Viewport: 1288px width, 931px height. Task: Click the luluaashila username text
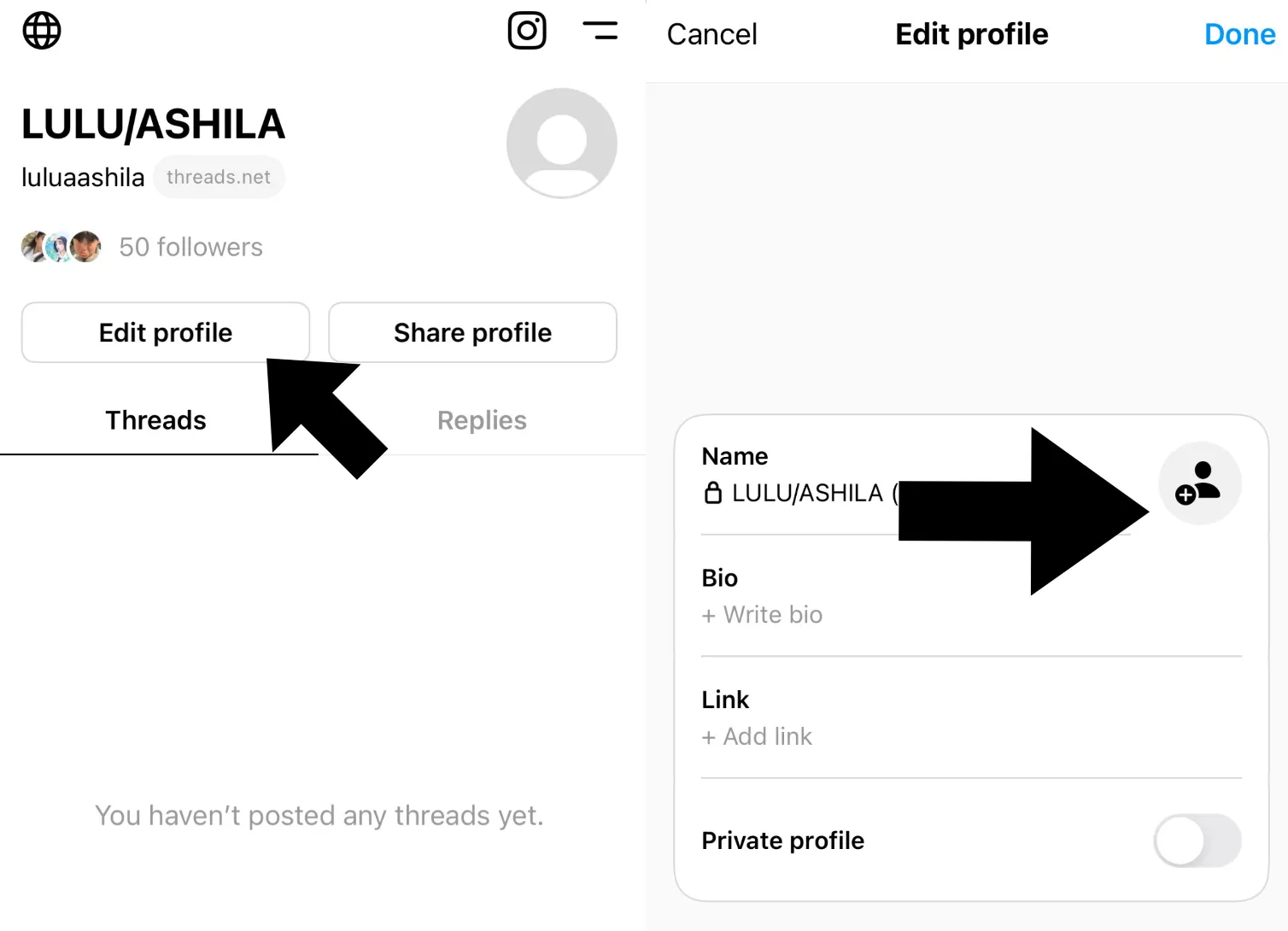coord(83,177)
